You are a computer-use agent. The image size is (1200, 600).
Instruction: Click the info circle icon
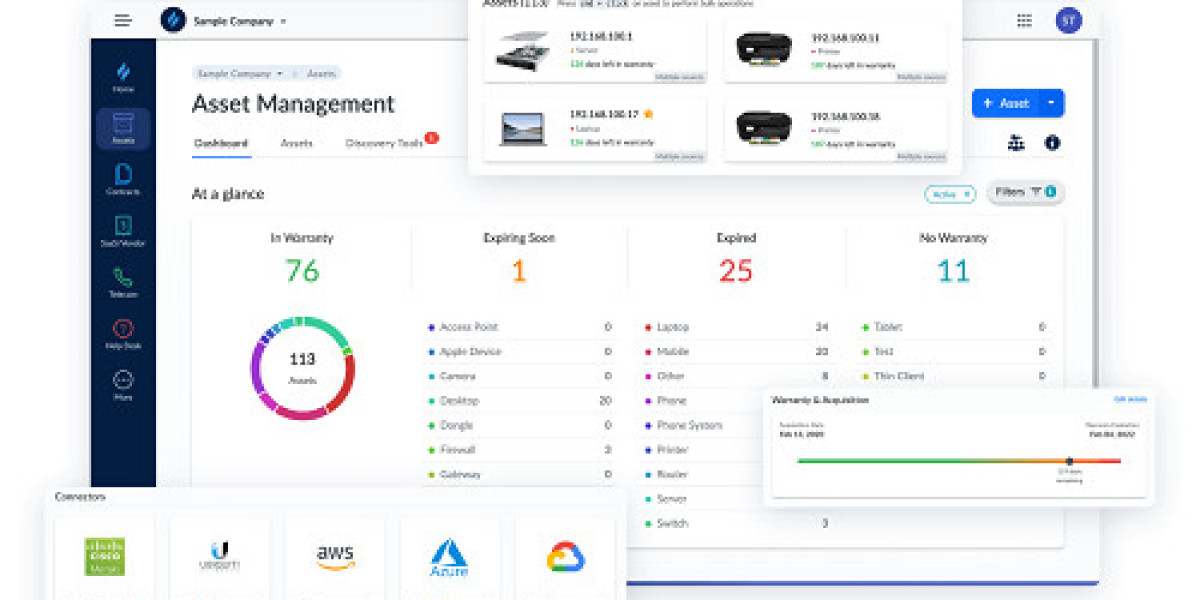point(1052,143)
